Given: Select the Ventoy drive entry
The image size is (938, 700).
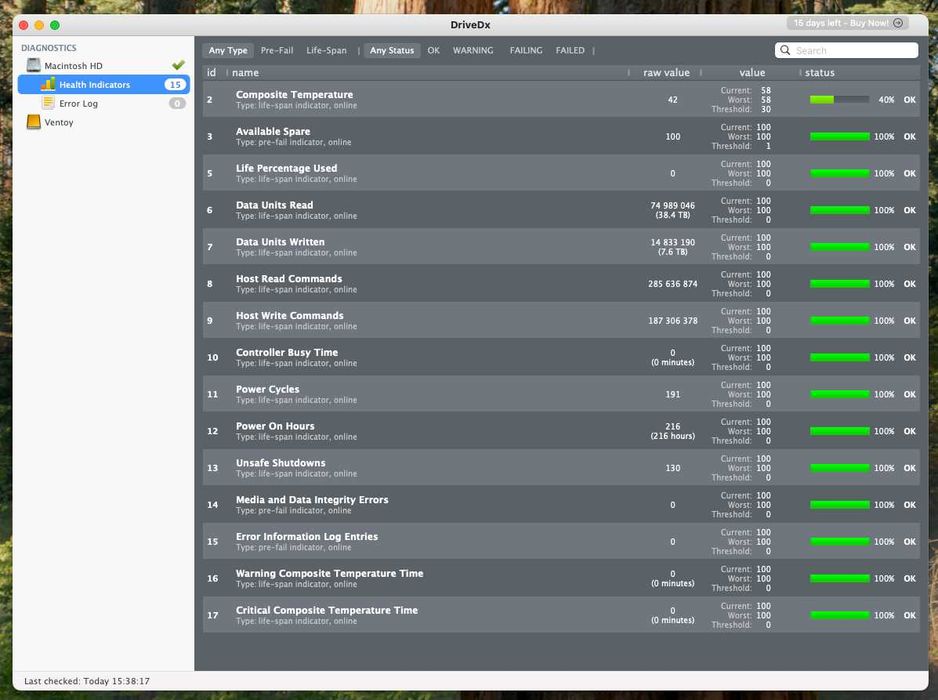Looking at the screenshot, I should click(59, 122).
